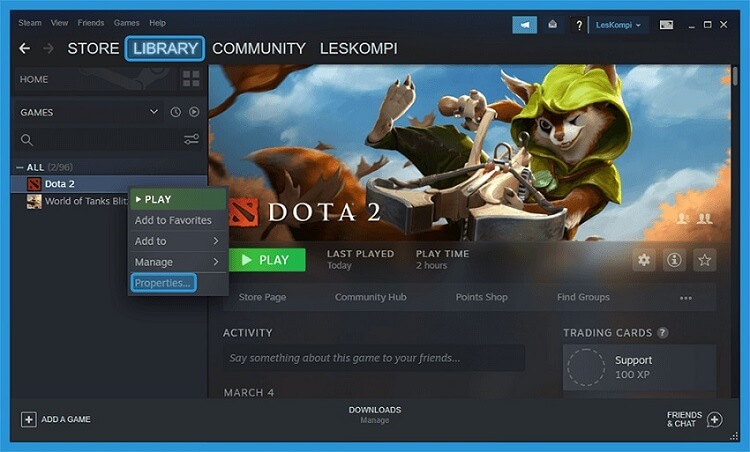The height and width of the screenshot is (452, 750).
Task: Open Dota 2 settings gear icon
Action: (x=644, y=260)
